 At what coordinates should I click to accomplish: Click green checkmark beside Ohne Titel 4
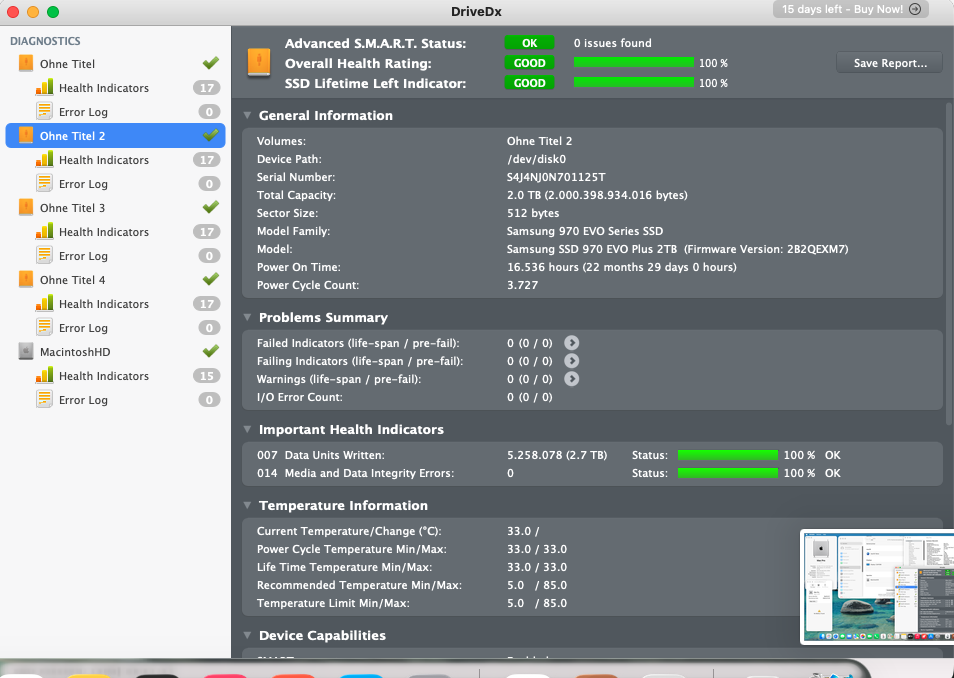pyautogui.click(x=210, y=280)
